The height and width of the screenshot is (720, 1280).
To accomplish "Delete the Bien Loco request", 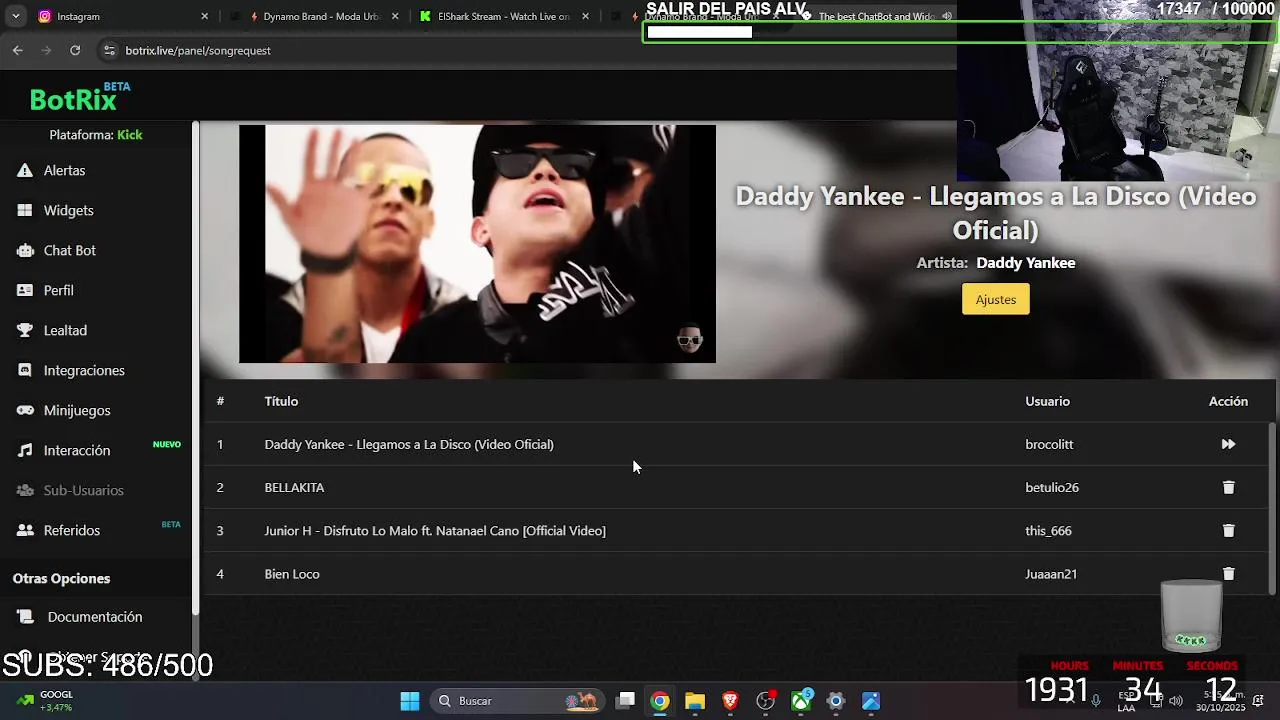I will [1228, 574].
